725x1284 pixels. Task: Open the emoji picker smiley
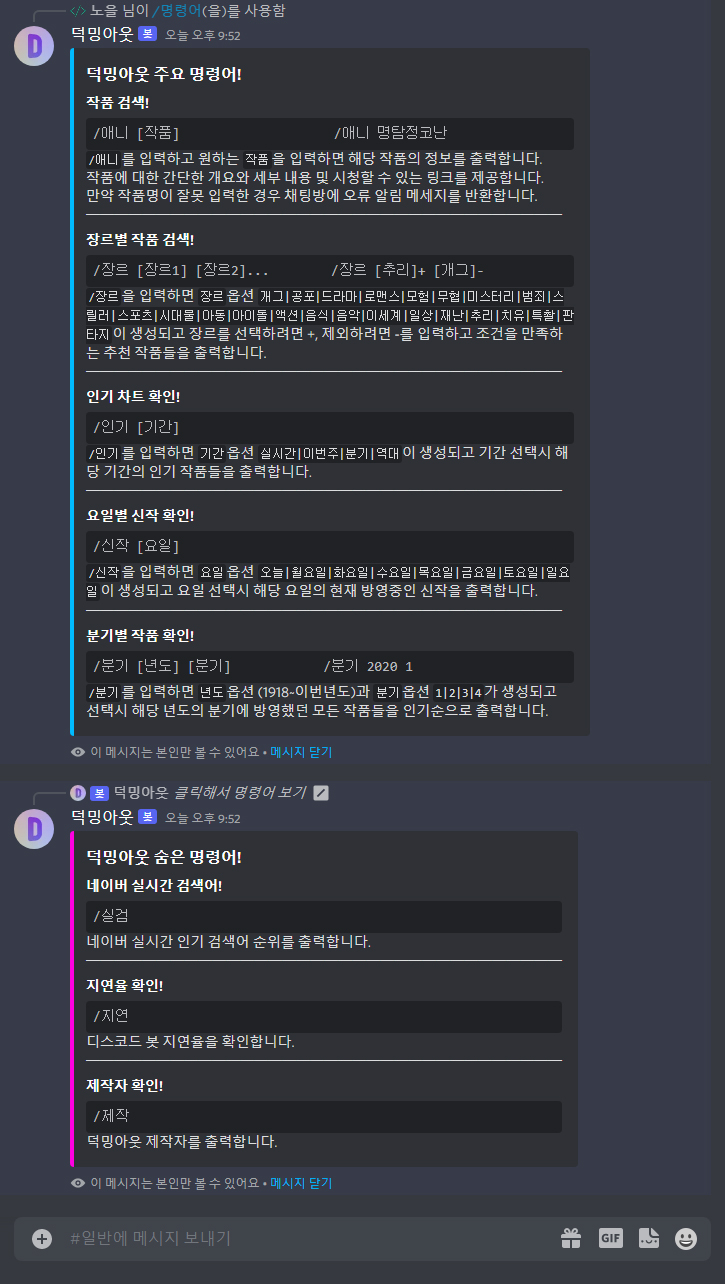click(x=686, y=1238)
